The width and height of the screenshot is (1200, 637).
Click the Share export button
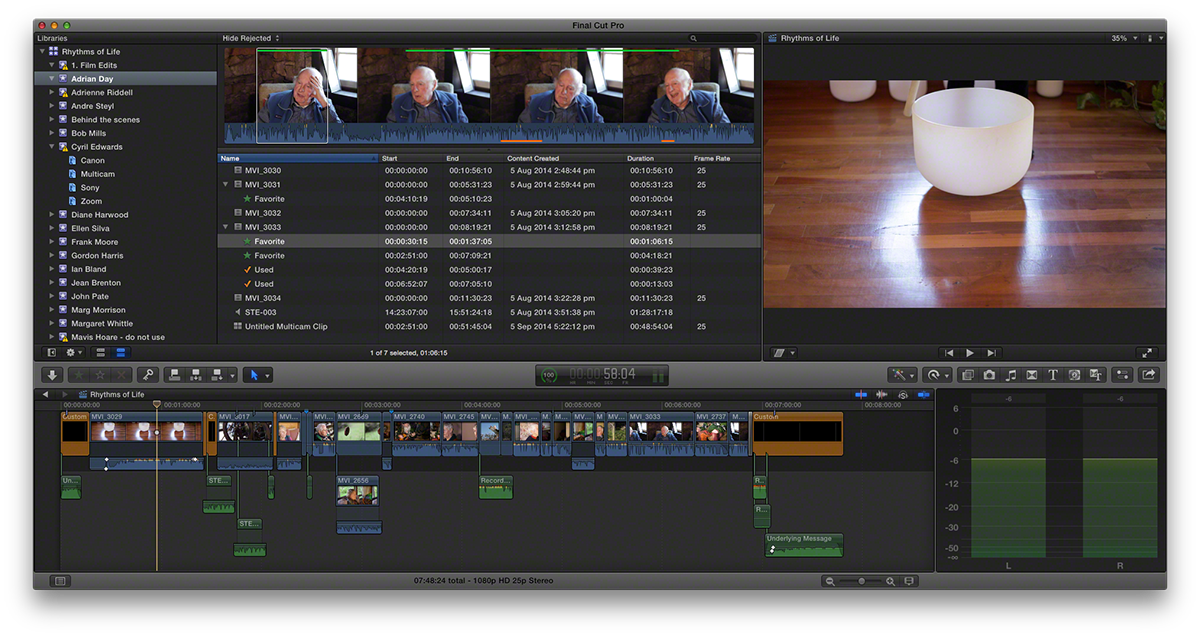pyautogui.click(x=1149, y=375)
